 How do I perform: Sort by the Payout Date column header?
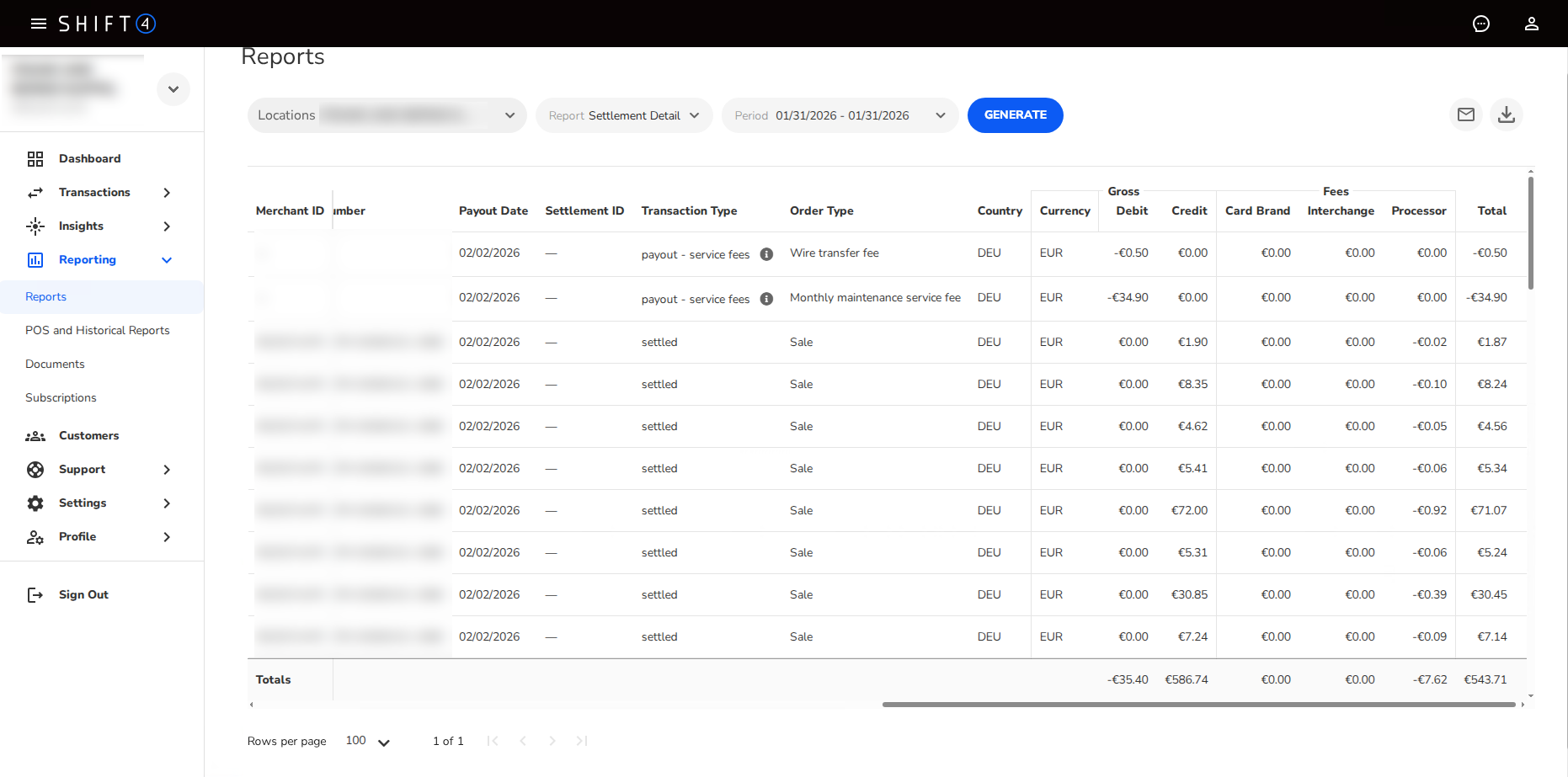coord(493,210)
